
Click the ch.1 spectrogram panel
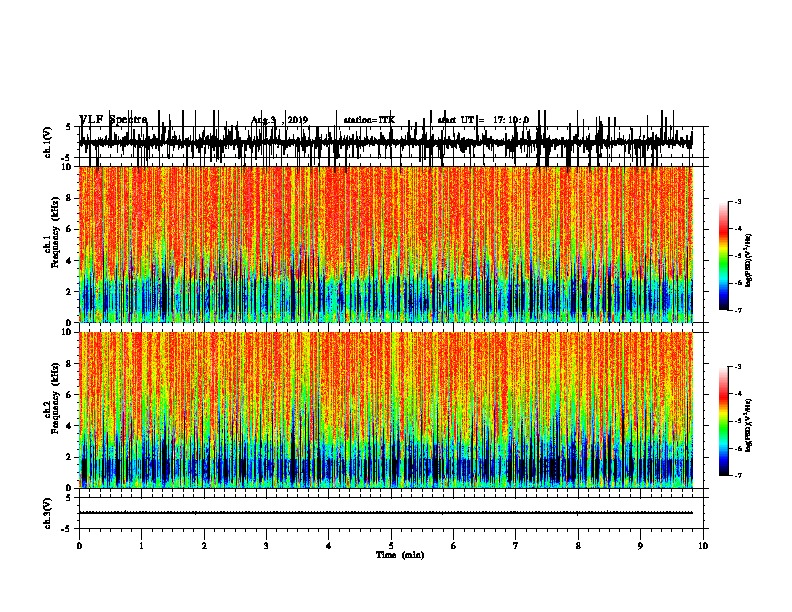386,244
